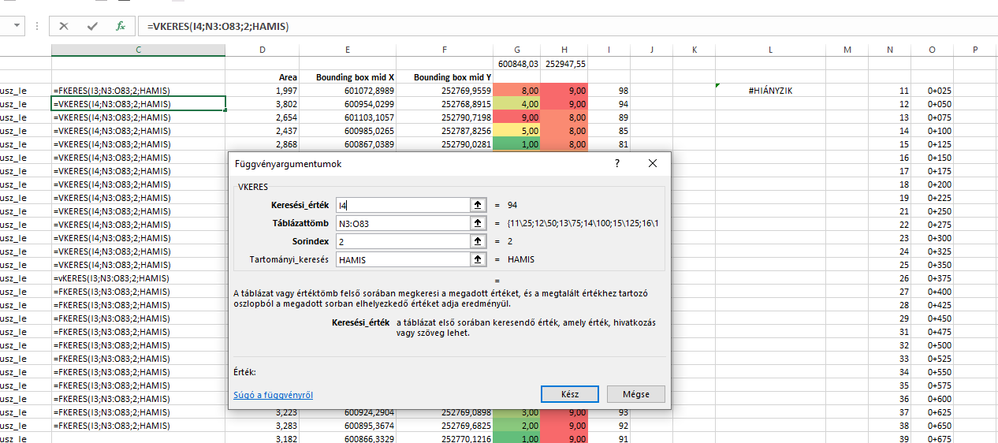Select value 601103,1057
This screenshot has height=443, width=998.
pyautogui.click(x=348, y=117)
